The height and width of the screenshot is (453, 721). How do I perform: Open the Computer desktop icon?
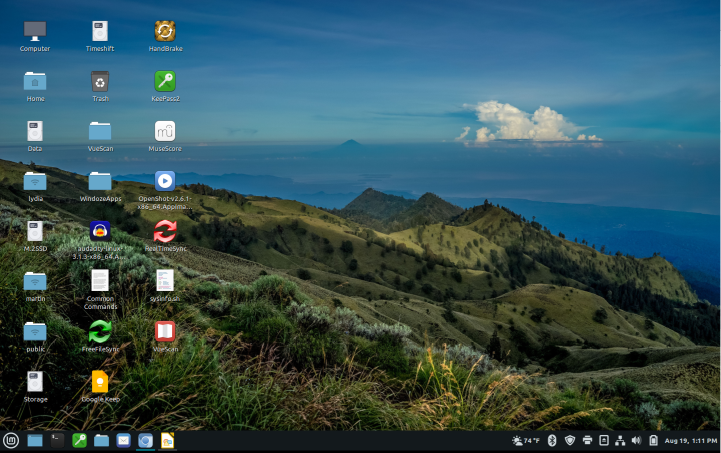pos(35,31)
